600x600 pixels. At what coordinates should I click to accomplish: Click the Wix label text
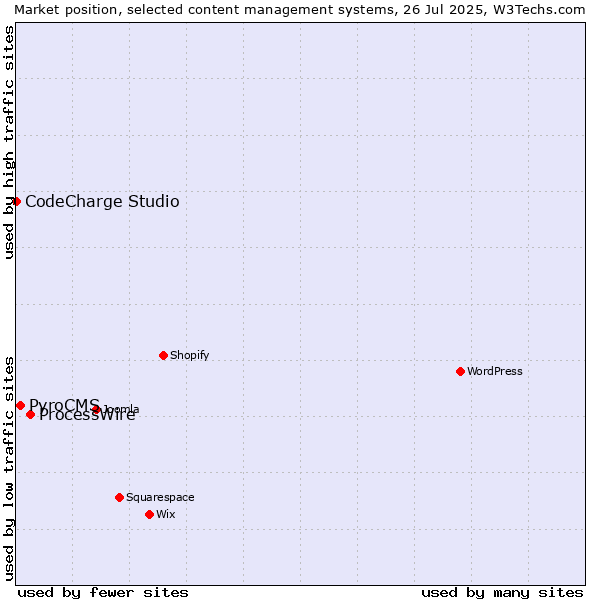click(x=166, y=514)
